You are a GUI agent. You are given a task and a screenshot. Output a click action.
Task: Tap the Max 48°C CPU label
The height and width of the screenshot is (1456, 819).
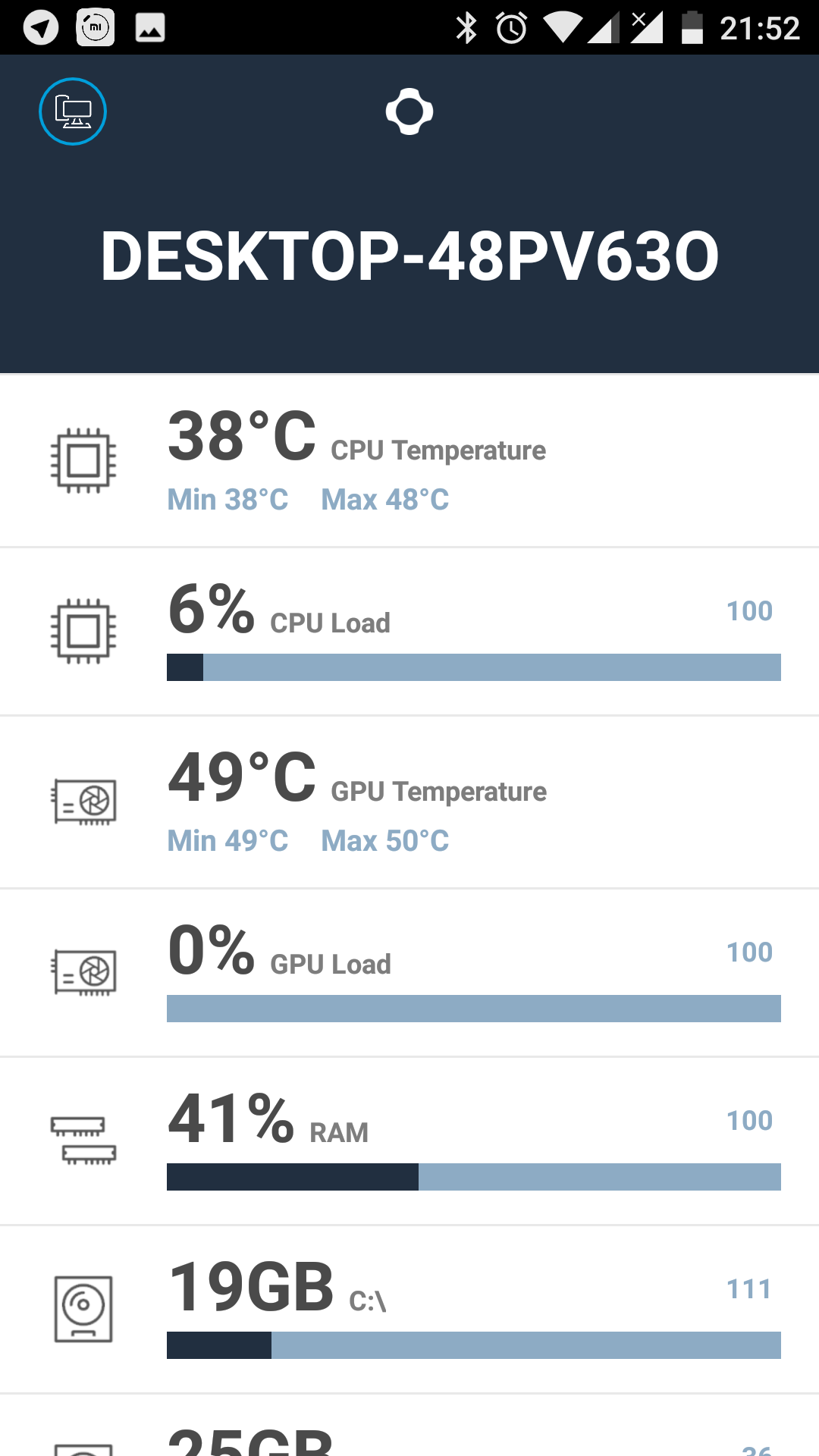click(384, 500)
